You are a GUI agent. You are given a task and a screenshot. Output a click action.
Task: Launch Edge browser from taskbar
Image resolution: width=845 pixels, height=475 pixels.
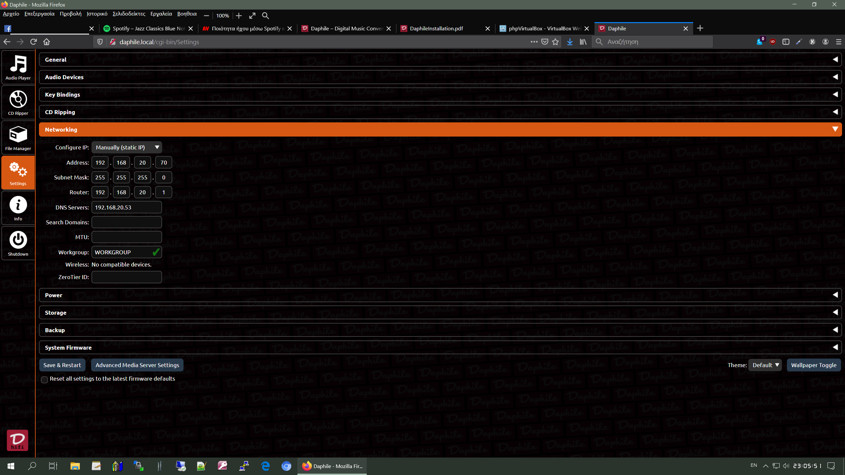[x=265, y=466]
